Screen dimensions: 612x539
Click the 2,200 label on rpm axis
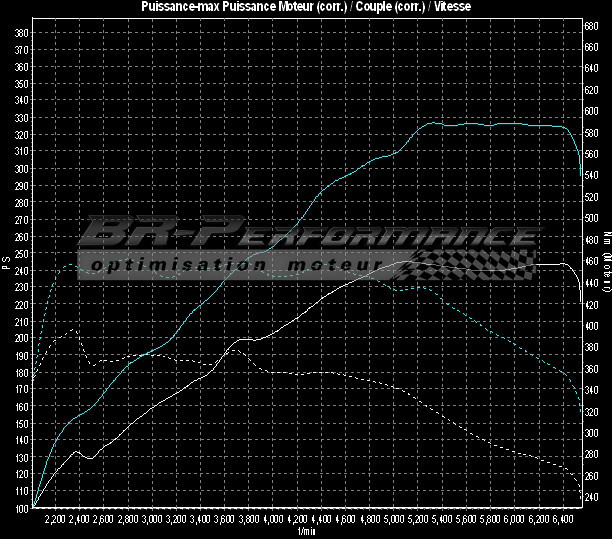pyautogui.click(x=56, y=520)
